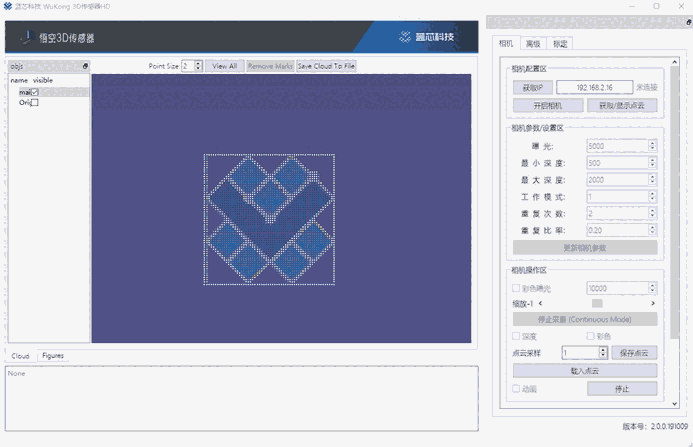Open the Cloud tab below the viewport
The image size is (693, 447).
pyautogui.click(x=20, y=356)
